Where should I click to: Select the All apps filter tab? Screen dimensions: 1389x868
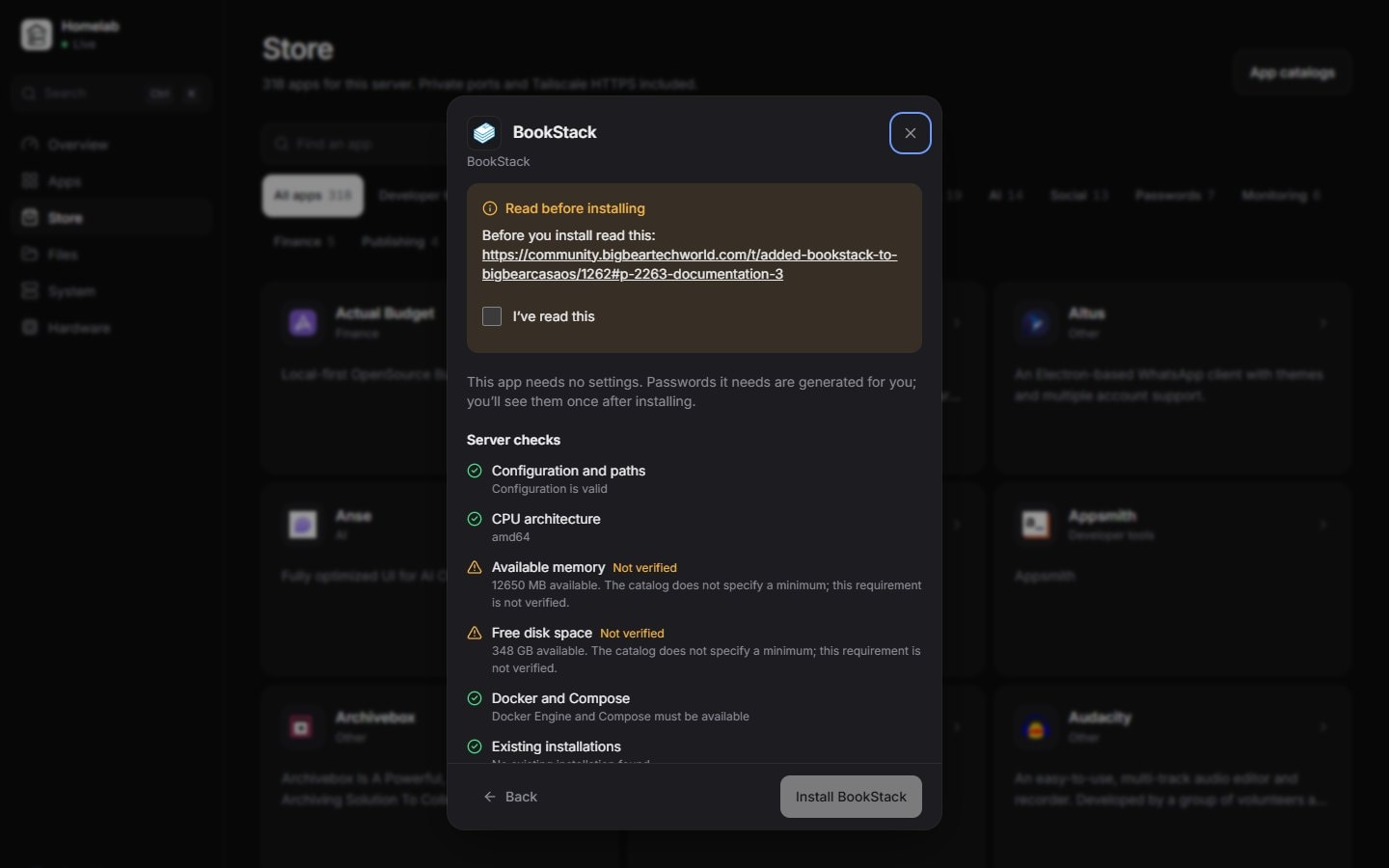tap(313, 196)
